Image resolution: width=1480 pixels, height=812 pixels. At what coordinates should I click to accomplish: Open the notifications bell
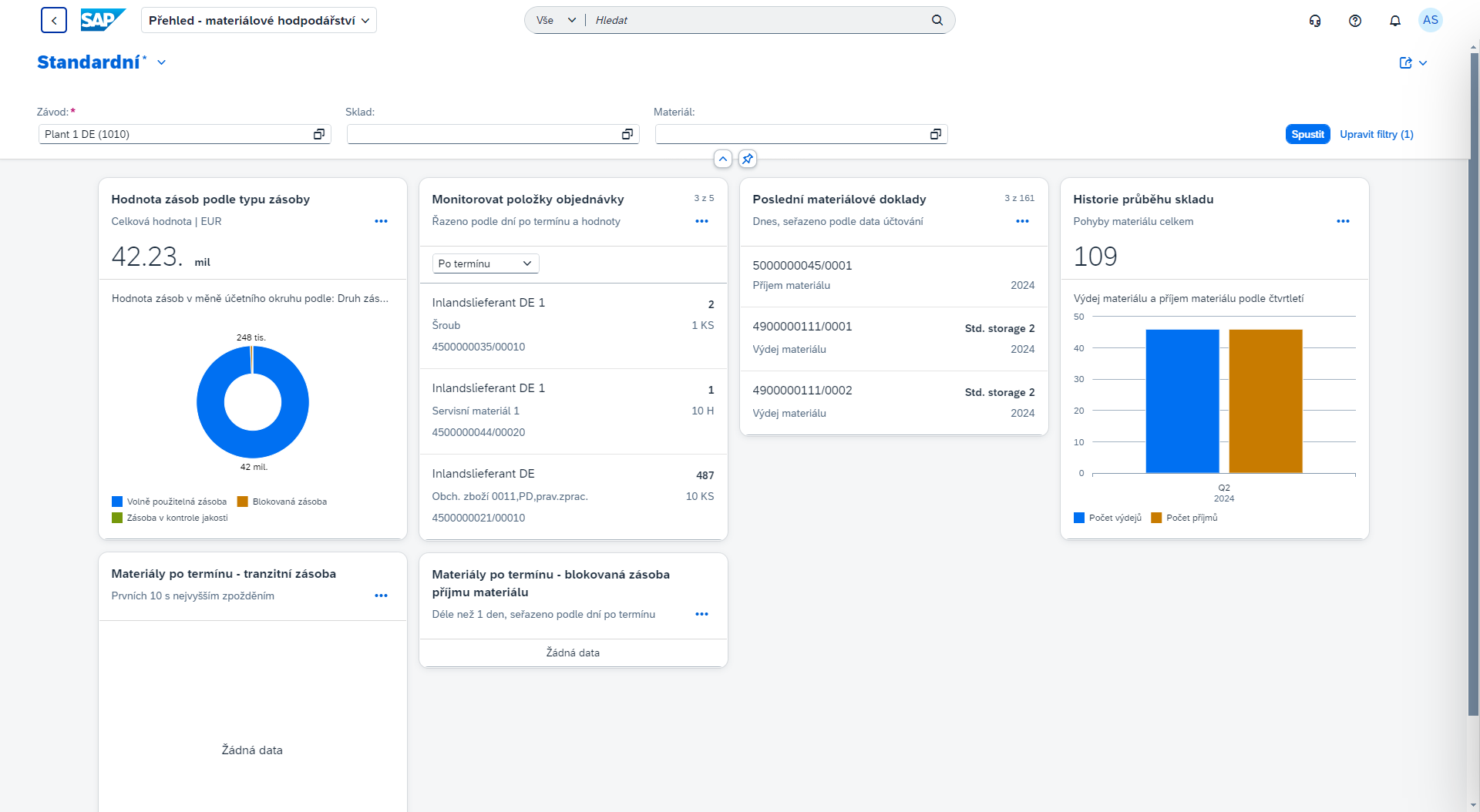[x=1394, y=20]
